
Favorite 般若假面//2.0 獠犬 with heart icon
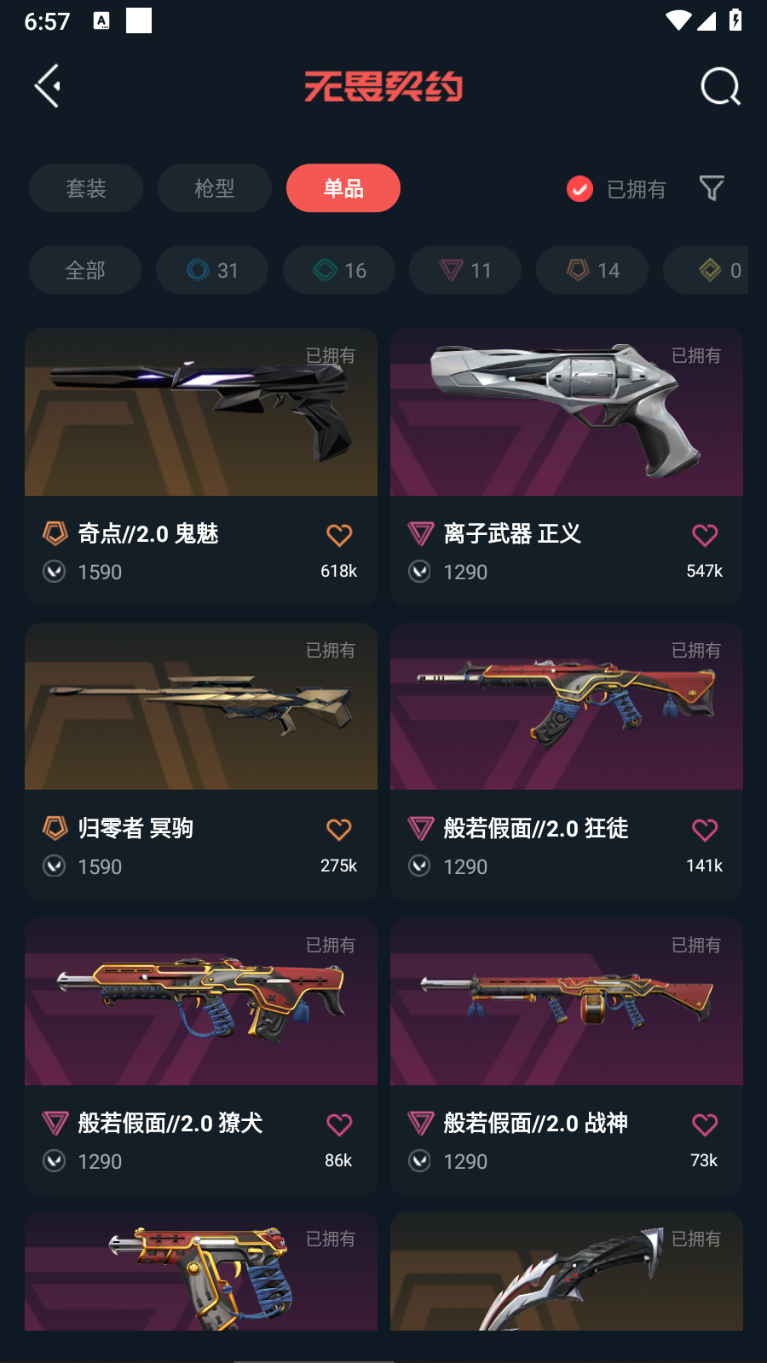[x=339, y=1124]
